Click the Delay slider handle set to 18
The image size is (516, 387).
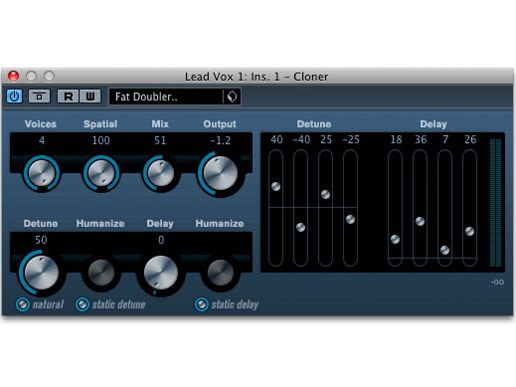pyautogui.click(x=395, y=239)
